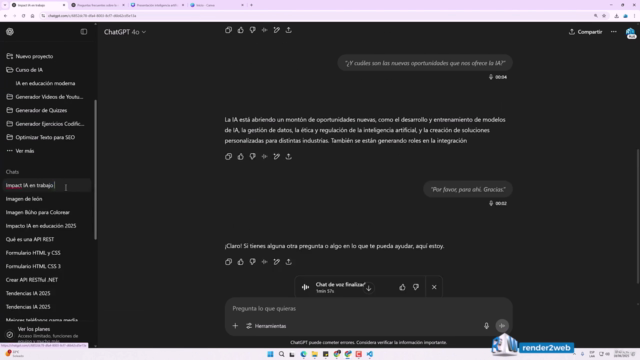
Task: Read aloud the ¡Claro! response
Action: pos(264,262)
